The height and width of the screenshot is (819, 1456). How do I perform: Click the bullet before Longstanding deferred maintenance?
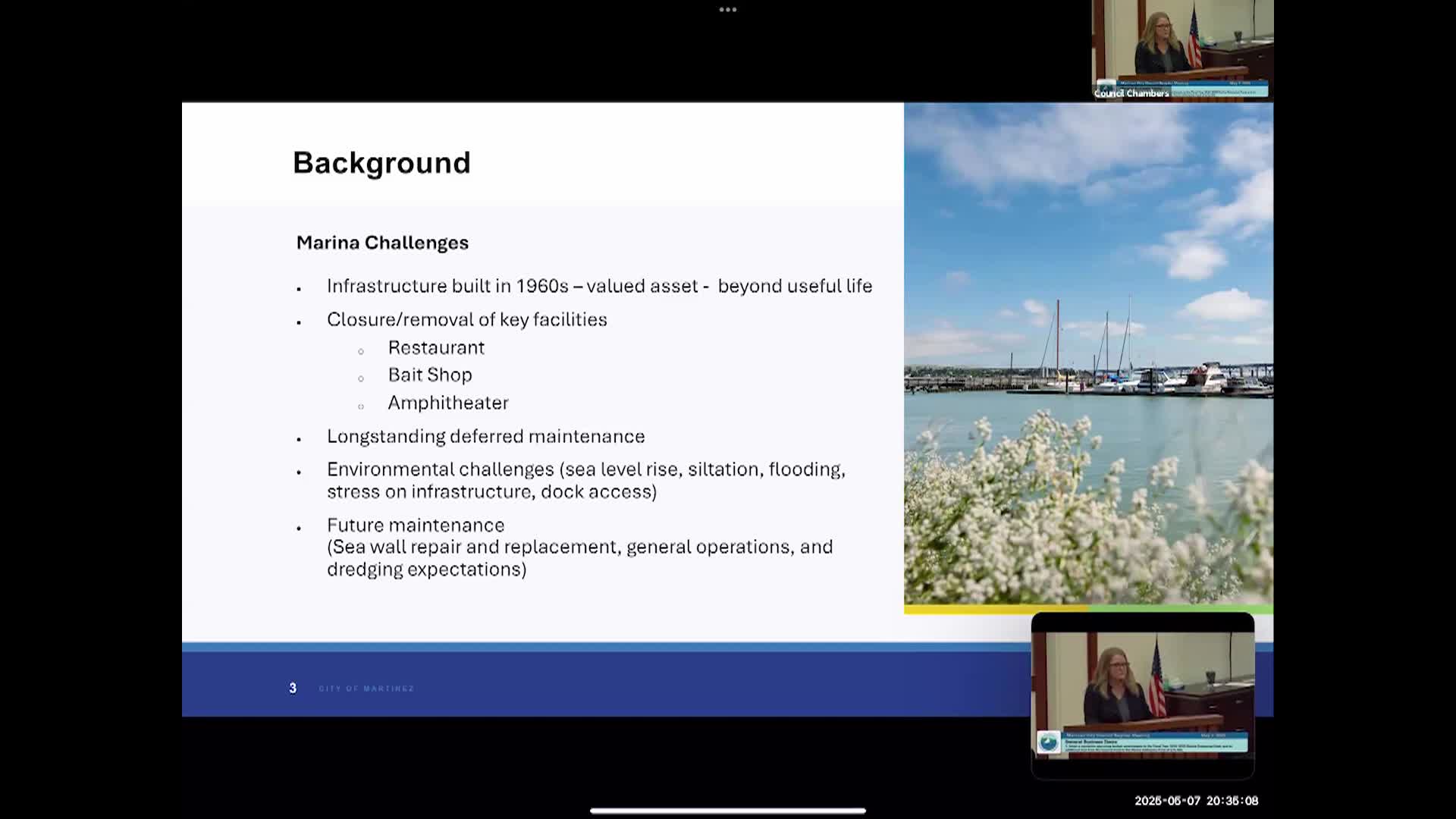click(x=299, y=439)
